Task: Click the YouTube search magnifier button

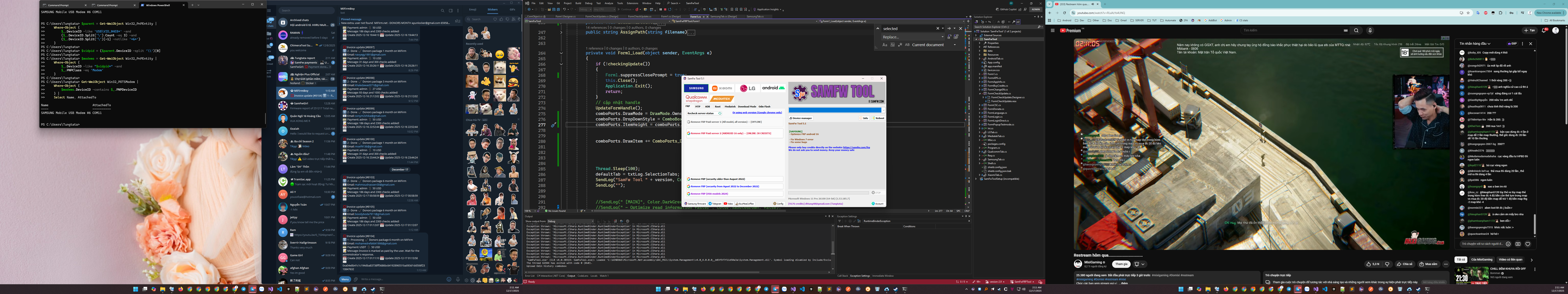Action: pos(1356,30)
